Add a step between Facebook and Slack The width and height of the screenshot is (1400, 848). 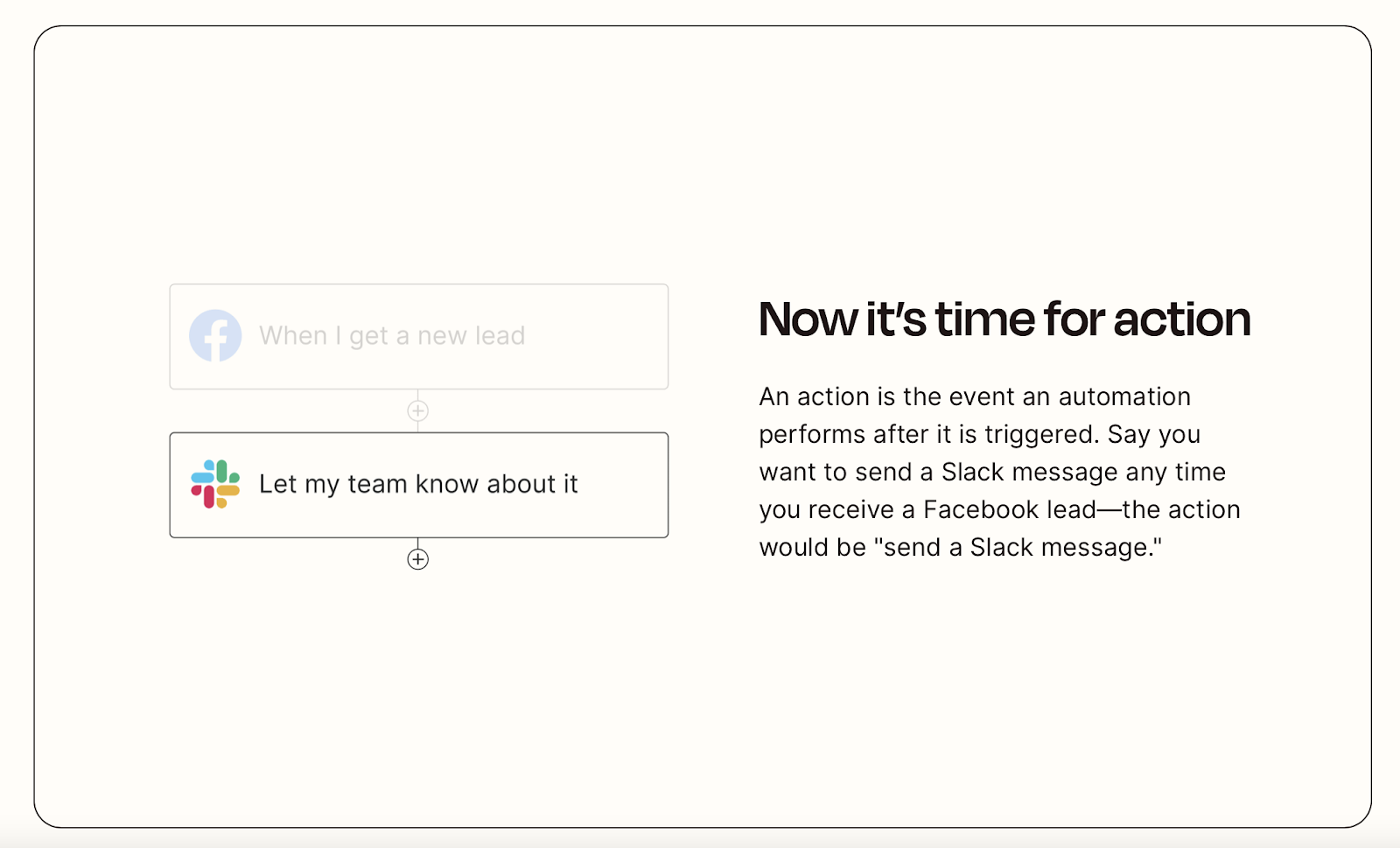(x=418, y=410)
